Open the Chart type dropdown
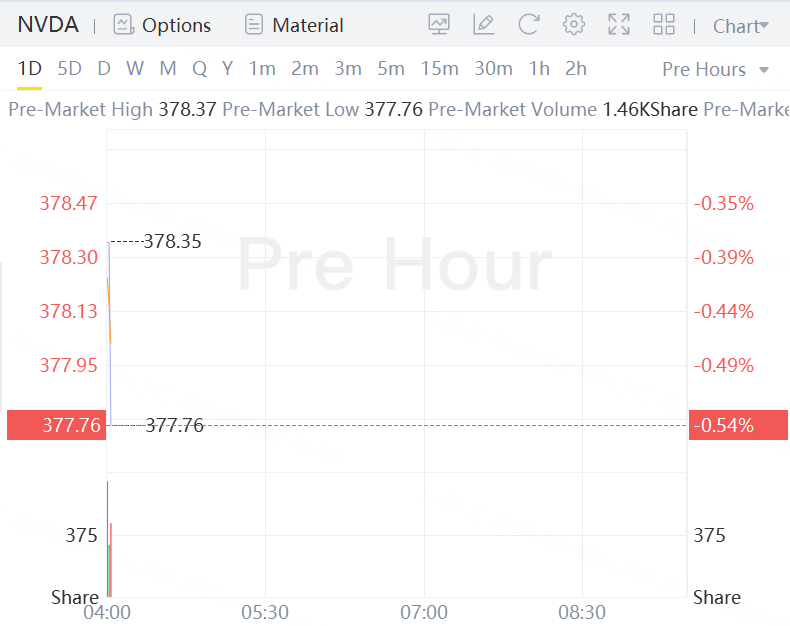The width and height of the screenshot is (790, 626). (x=740, y=26)
